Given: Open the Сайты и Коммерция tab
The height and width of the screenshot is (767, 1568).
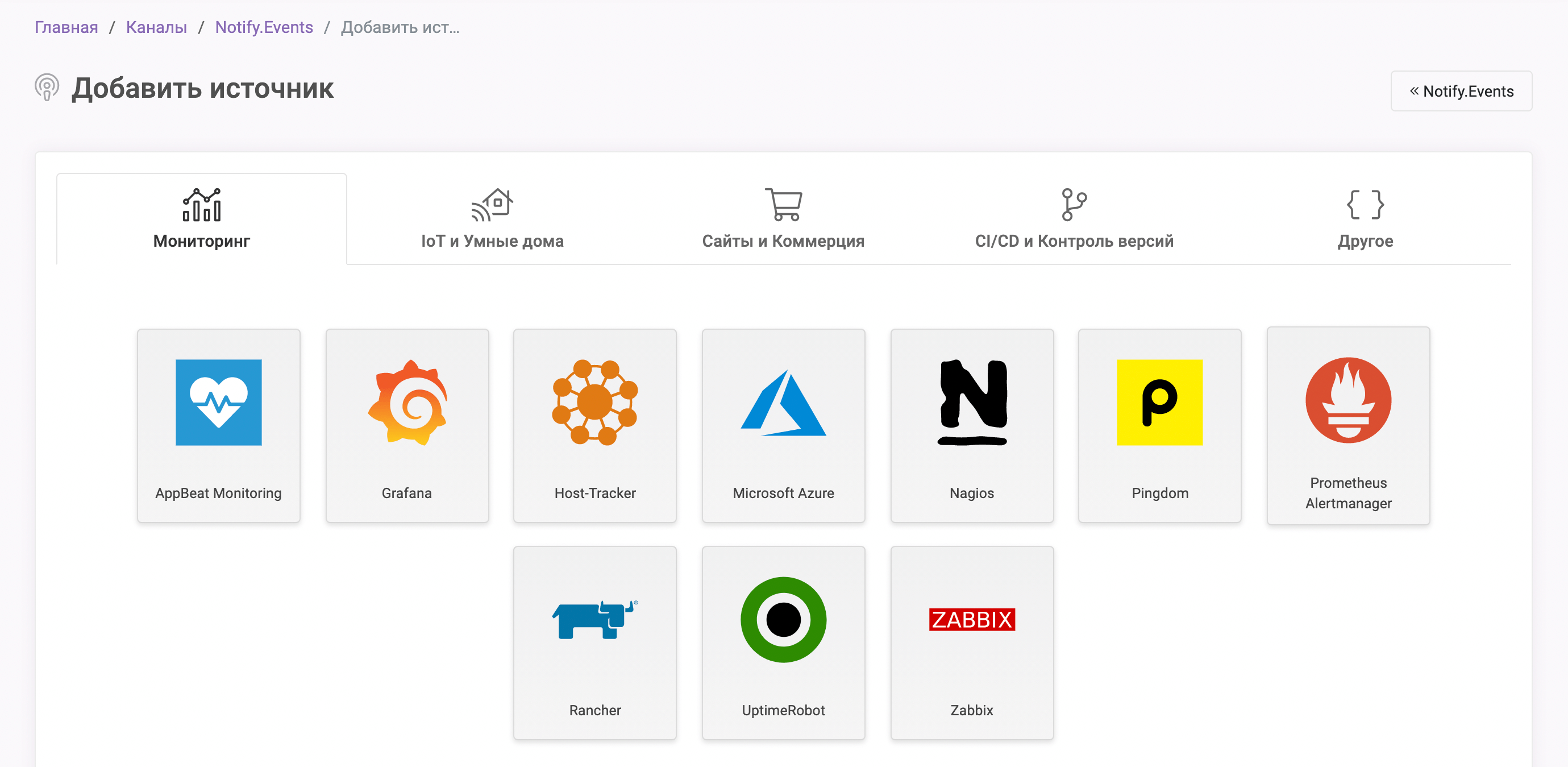Looking at the screenshot, I should (783, 219).
